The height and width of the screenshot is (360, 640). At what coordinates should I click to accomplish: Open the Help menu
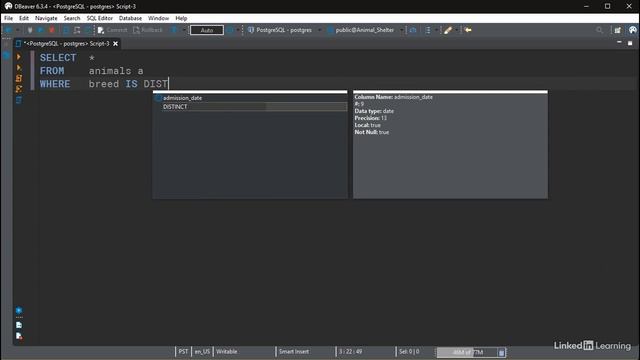pyautogui.click(x=181, y=18)
